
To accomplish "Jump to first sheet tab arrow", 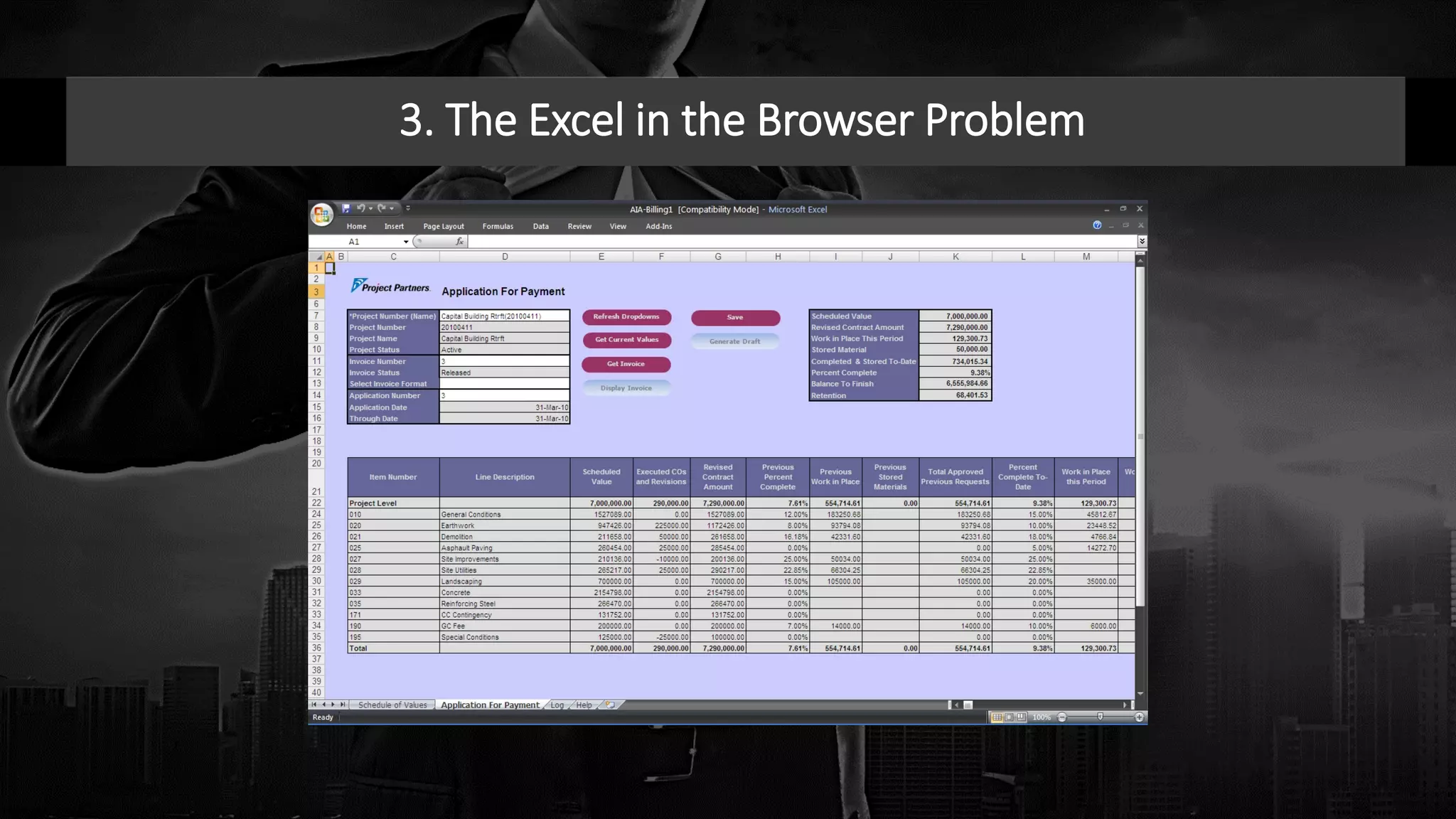I will point(314,705).
